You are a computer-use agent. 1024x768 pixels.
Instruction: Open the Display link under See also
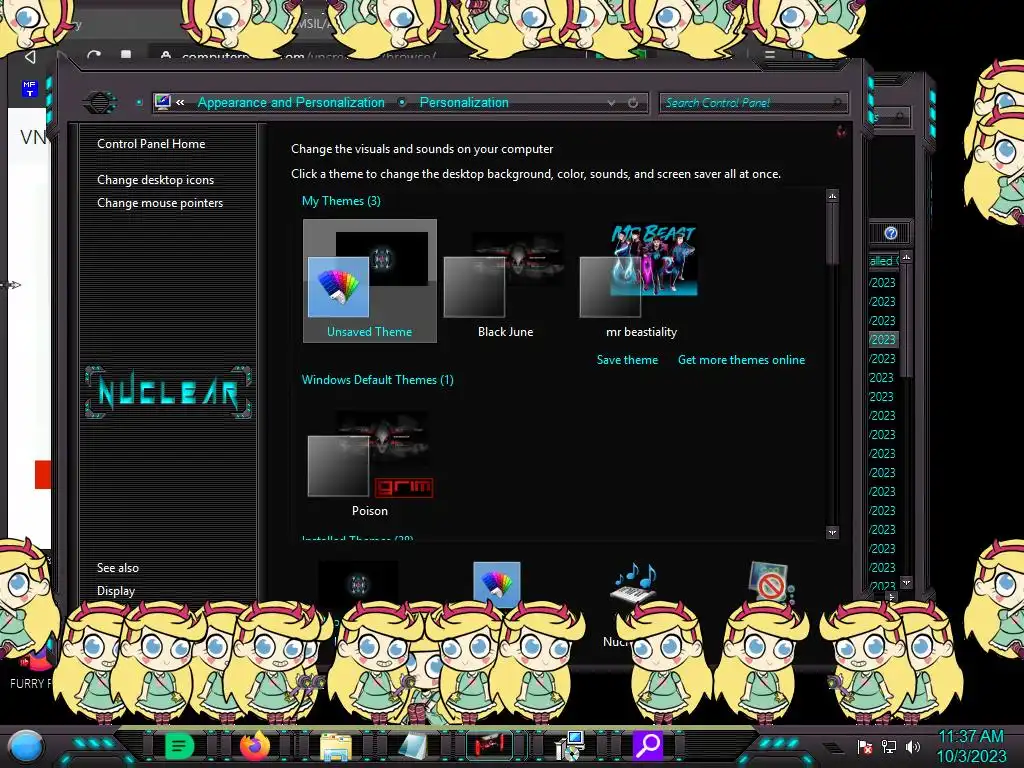pos(116,591)
